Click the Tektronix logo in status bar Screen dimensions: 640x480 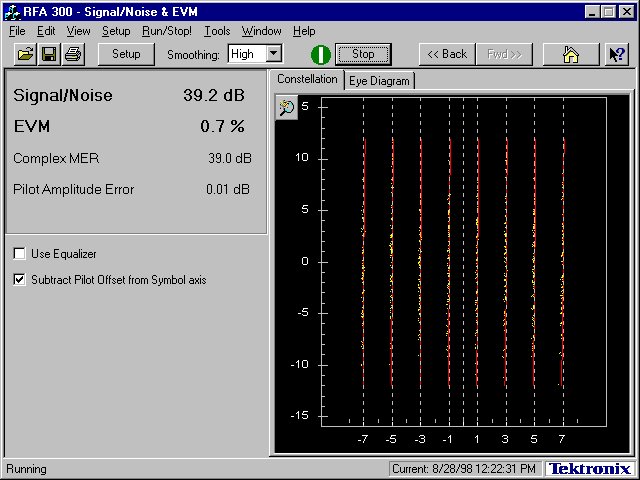(589, 469)
